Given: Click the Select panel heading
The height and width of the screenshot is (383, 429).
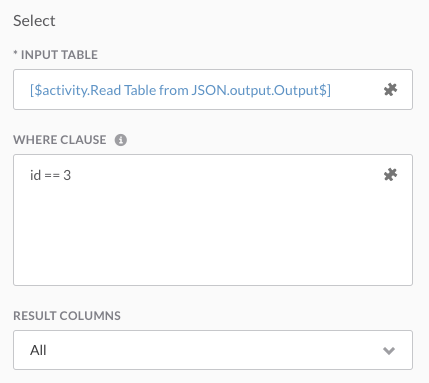Looking at the screenshot, I should pos(34,21).
